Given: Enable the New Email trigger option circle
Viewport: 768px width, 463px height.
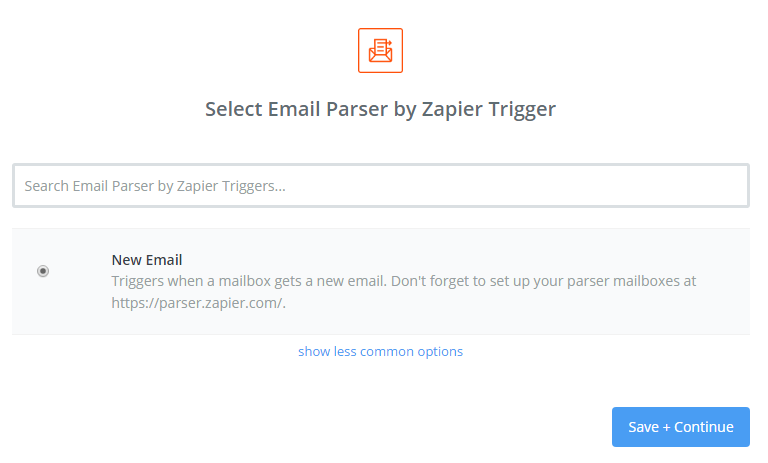Looking at the screenshot, I should click(43, 271).
